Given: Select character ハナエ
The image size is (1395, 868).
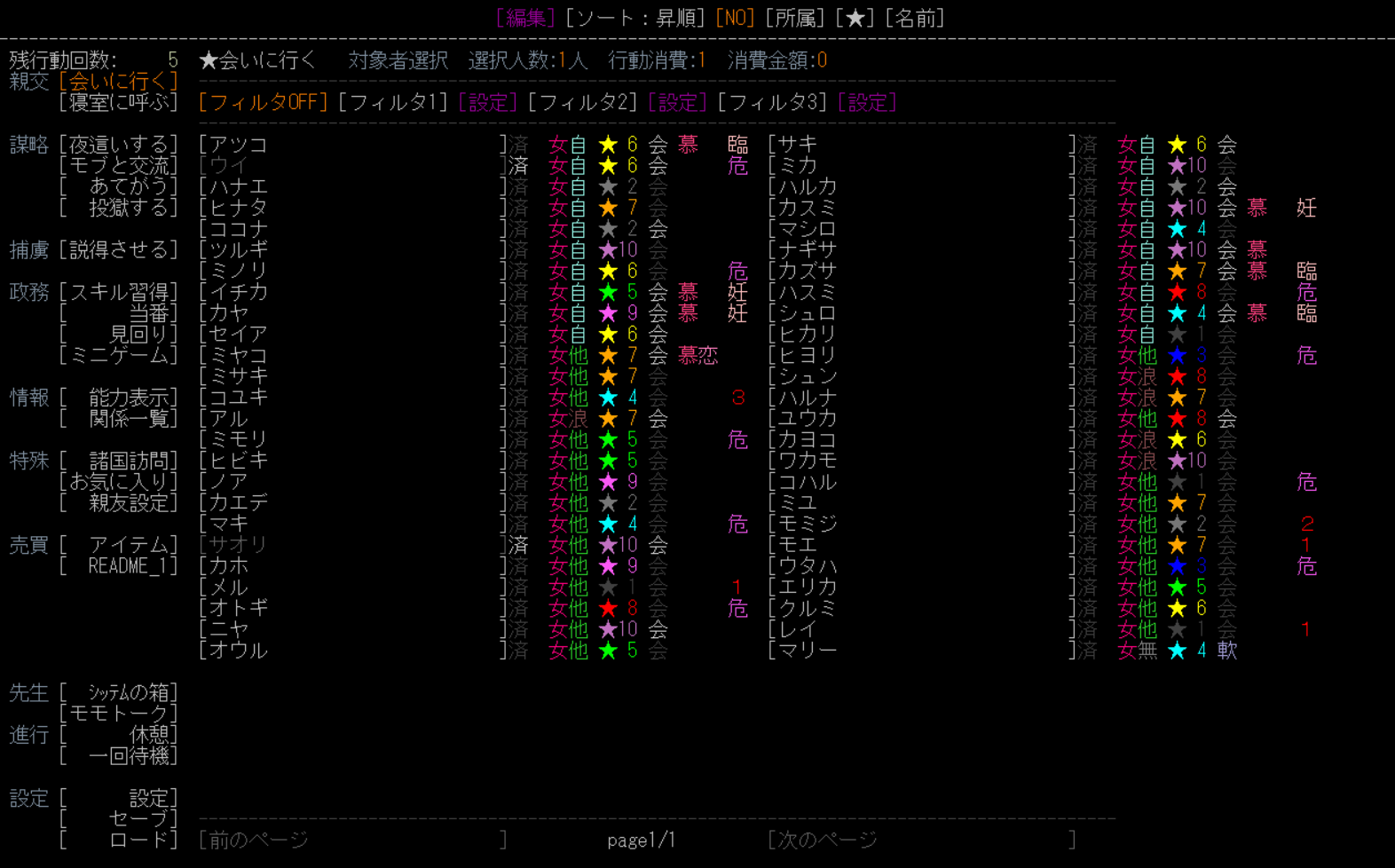Looking at the screenshot, I should 353,186.
